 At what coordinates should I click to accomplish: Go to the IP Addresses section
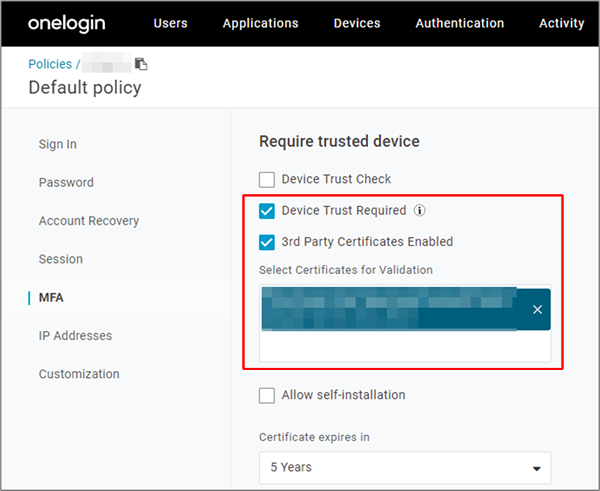pos(75,336)
